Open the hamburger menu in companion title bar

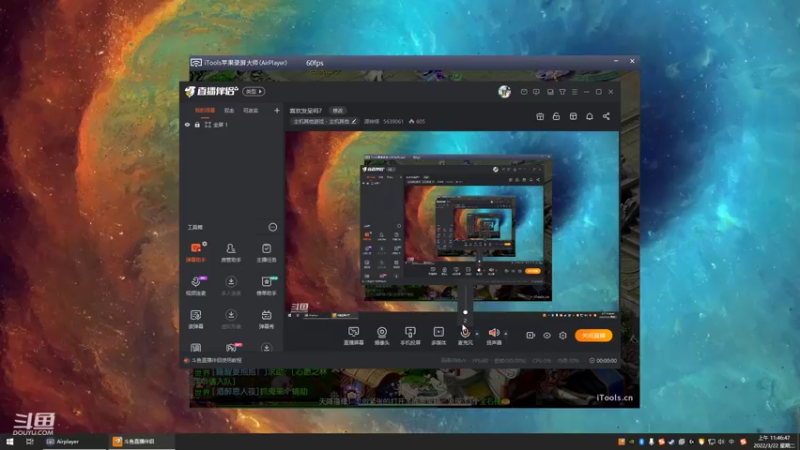pos(574,92)
